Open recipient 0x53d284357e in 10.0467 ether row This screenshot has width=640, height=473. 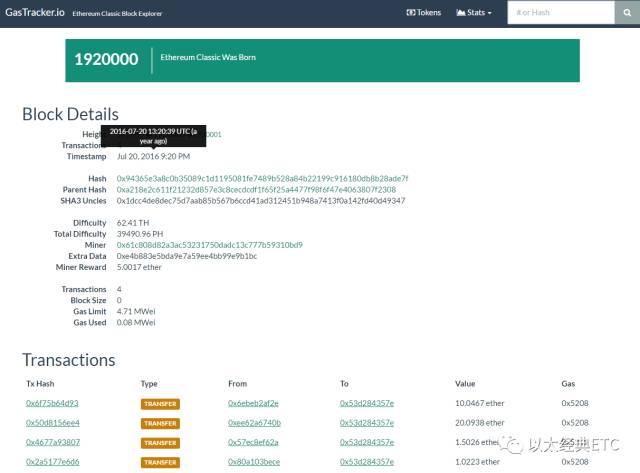(367, 403)
